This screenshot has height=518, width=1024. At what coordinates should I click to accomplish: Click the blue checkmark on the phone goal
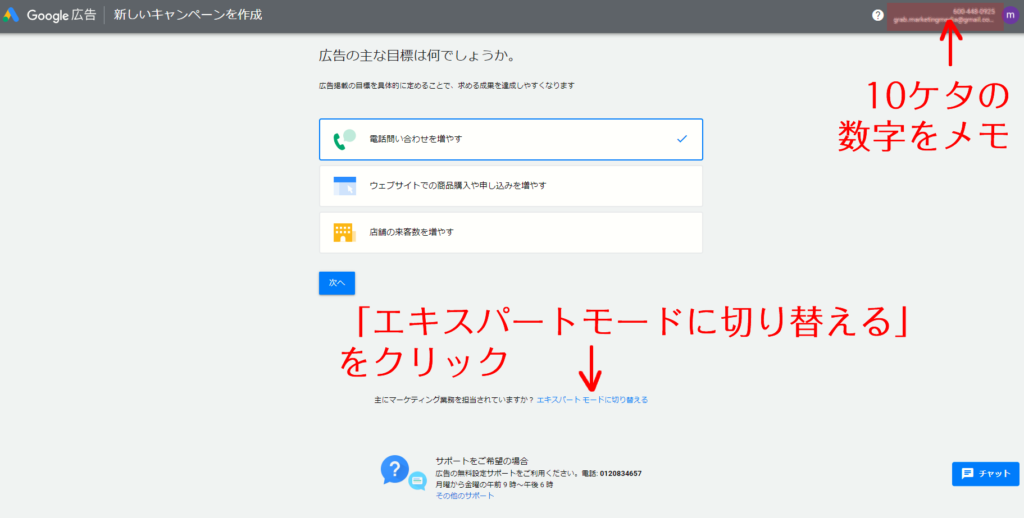[682, 138]
